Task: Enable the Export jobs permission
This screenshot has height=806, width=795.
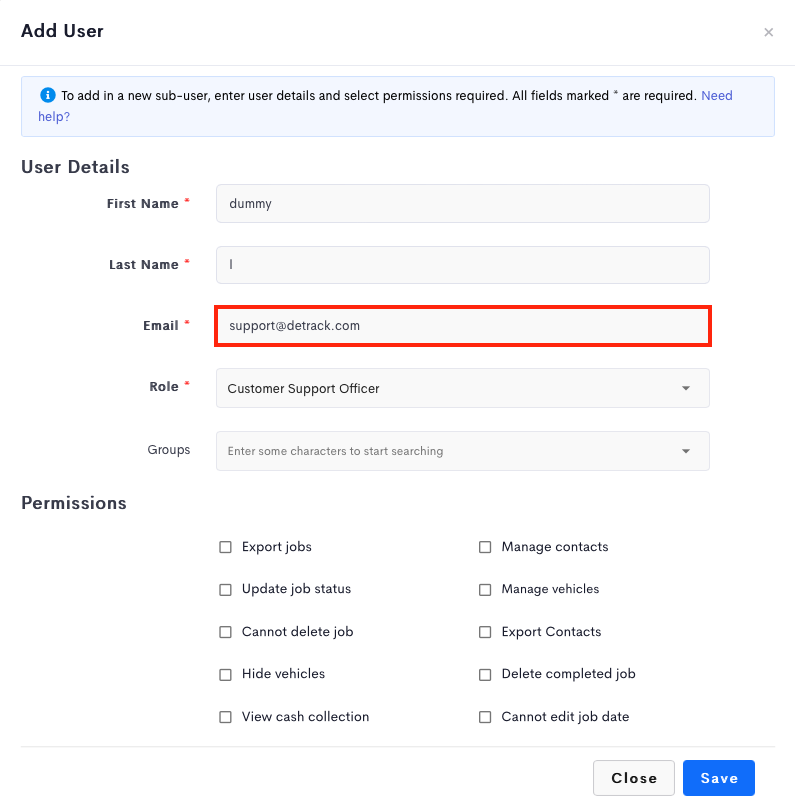Action: [226, 547]
